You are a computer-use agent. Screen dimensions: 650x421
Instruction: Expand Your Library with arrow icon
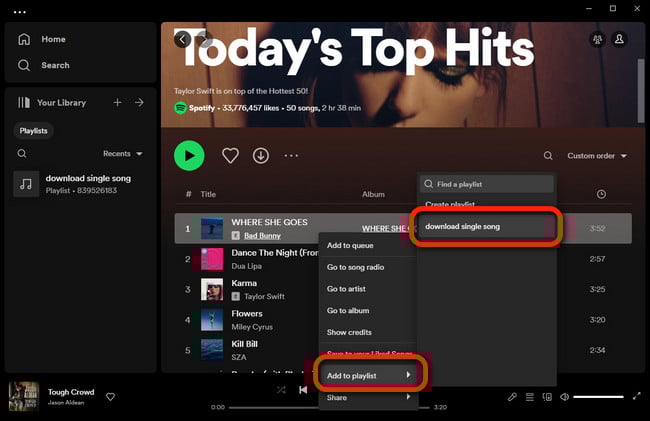tap(139, 102)
